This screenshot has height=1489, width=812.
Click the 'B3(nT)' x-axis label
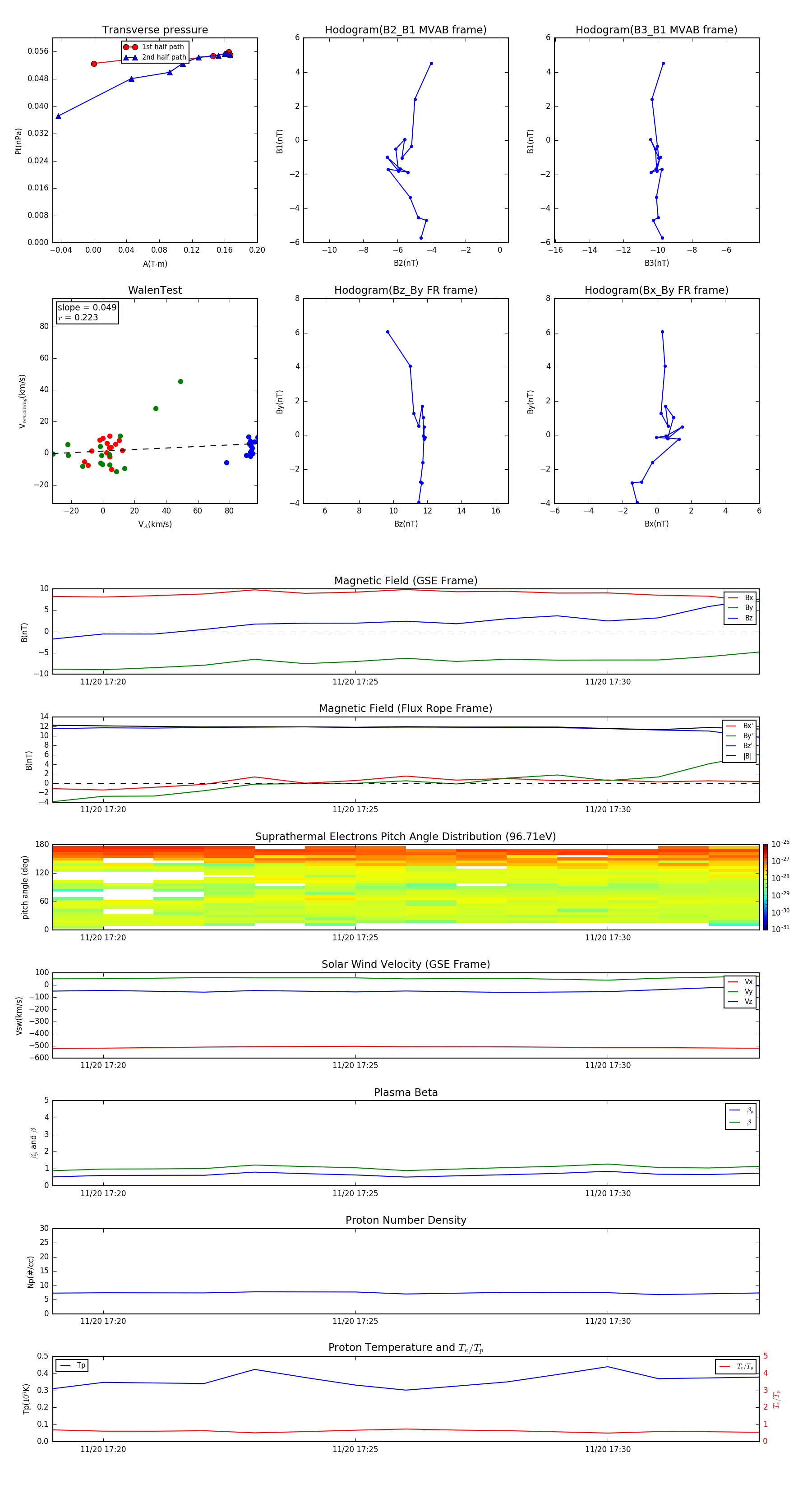click(656, 263)
